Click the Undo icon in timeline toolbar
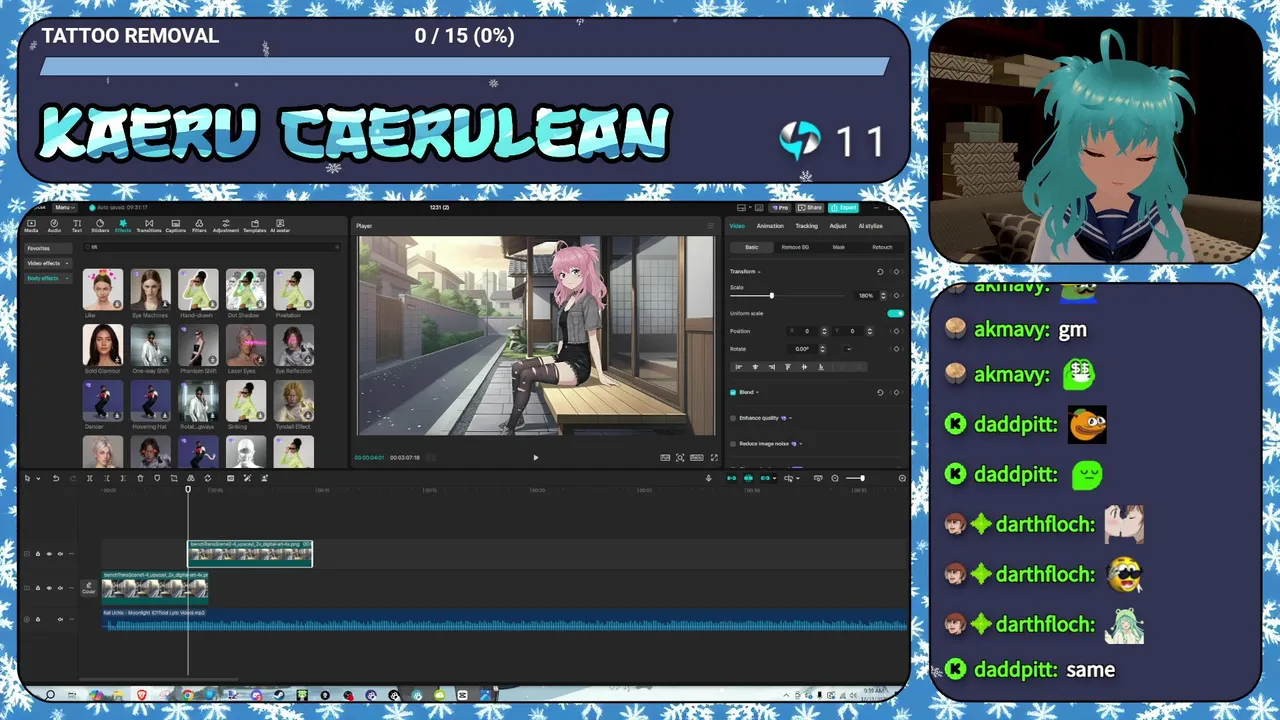Image resolution: width=1280 pixels, height=720 pixels. click(x=56, y=478)
